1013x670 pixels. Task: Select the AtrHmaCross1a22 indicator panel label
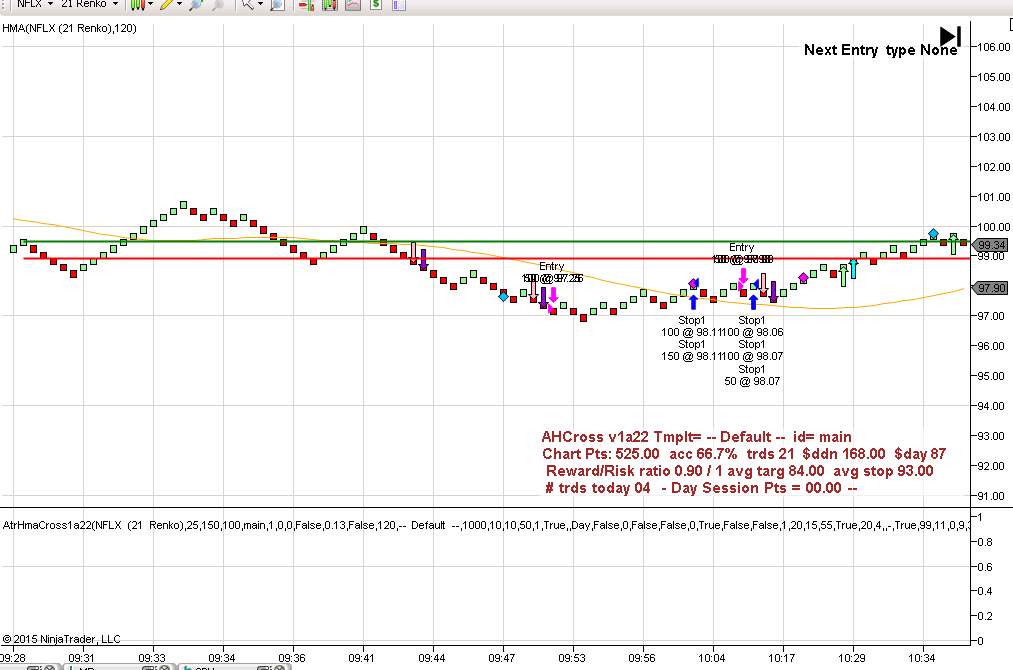485,525
